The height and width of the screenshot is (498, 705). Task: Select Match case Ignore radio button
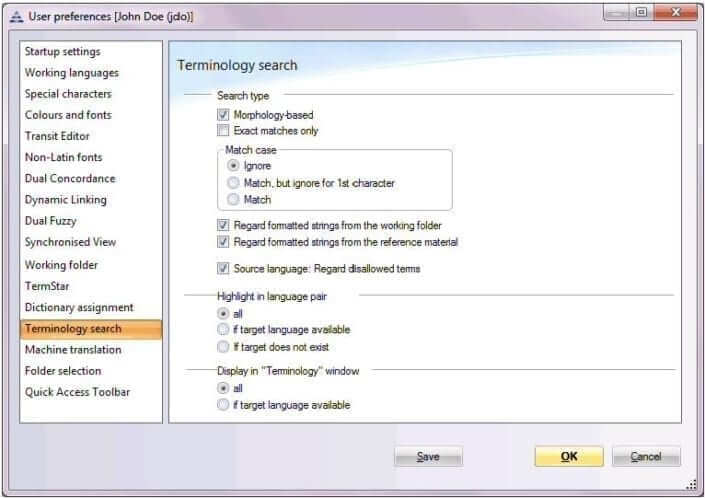[x=234, y=166]
